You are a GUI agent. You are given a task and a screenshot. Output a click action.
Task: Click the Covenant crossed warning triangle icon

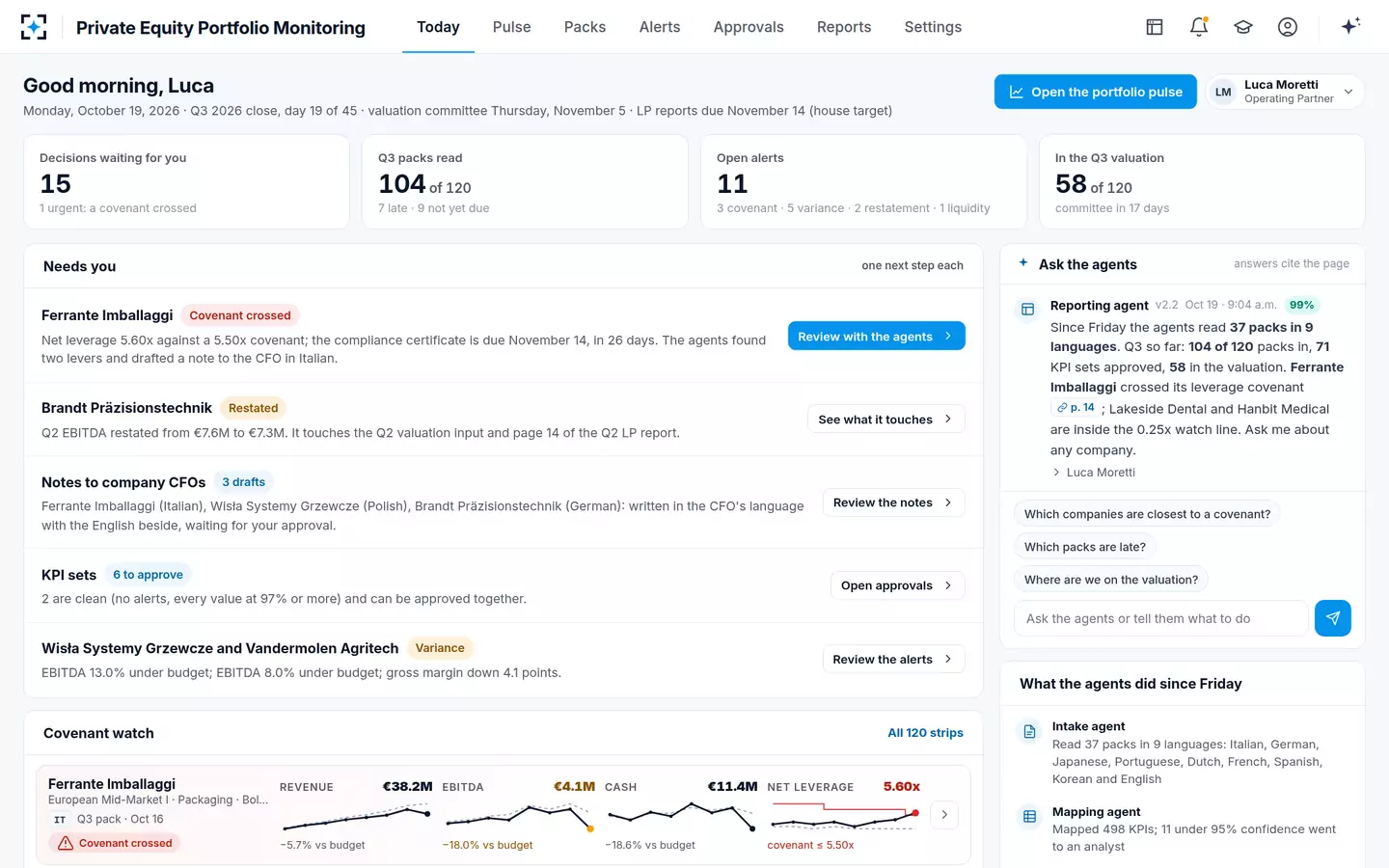tap(66, 843)
